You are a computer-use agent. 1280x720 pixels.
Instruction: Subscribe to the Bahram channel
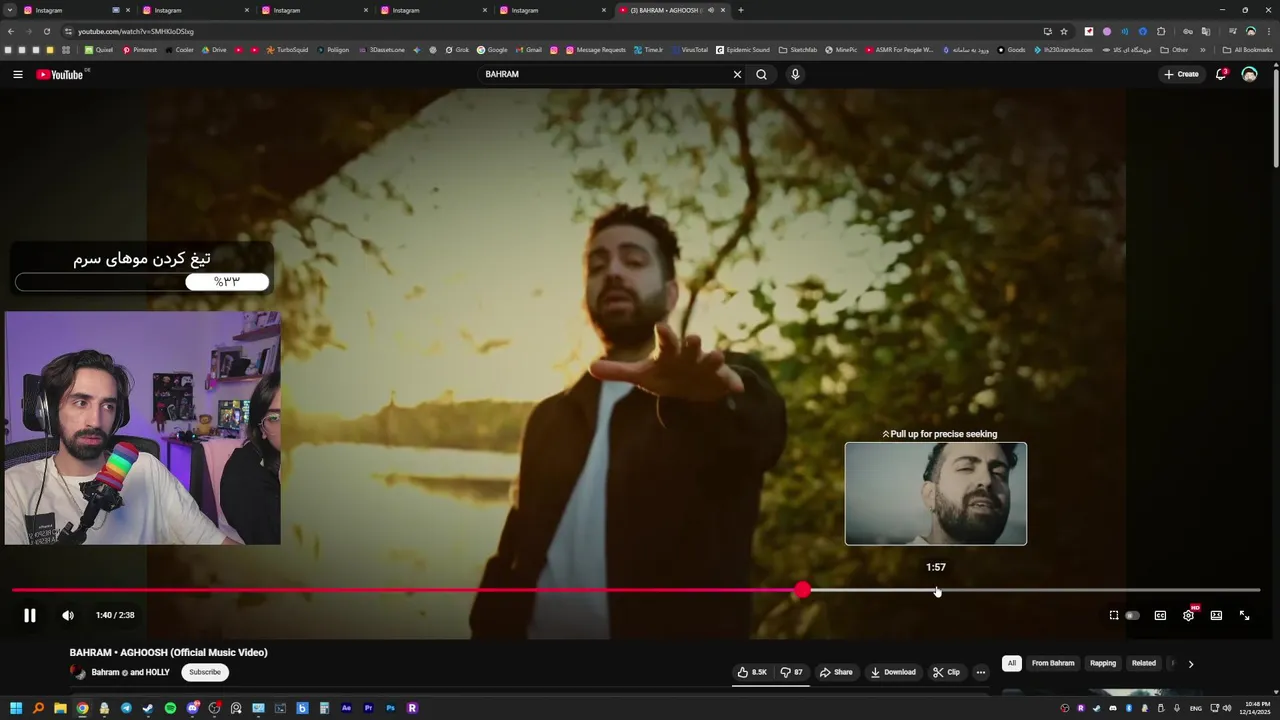pyautogui.click(x=205, y=672)
